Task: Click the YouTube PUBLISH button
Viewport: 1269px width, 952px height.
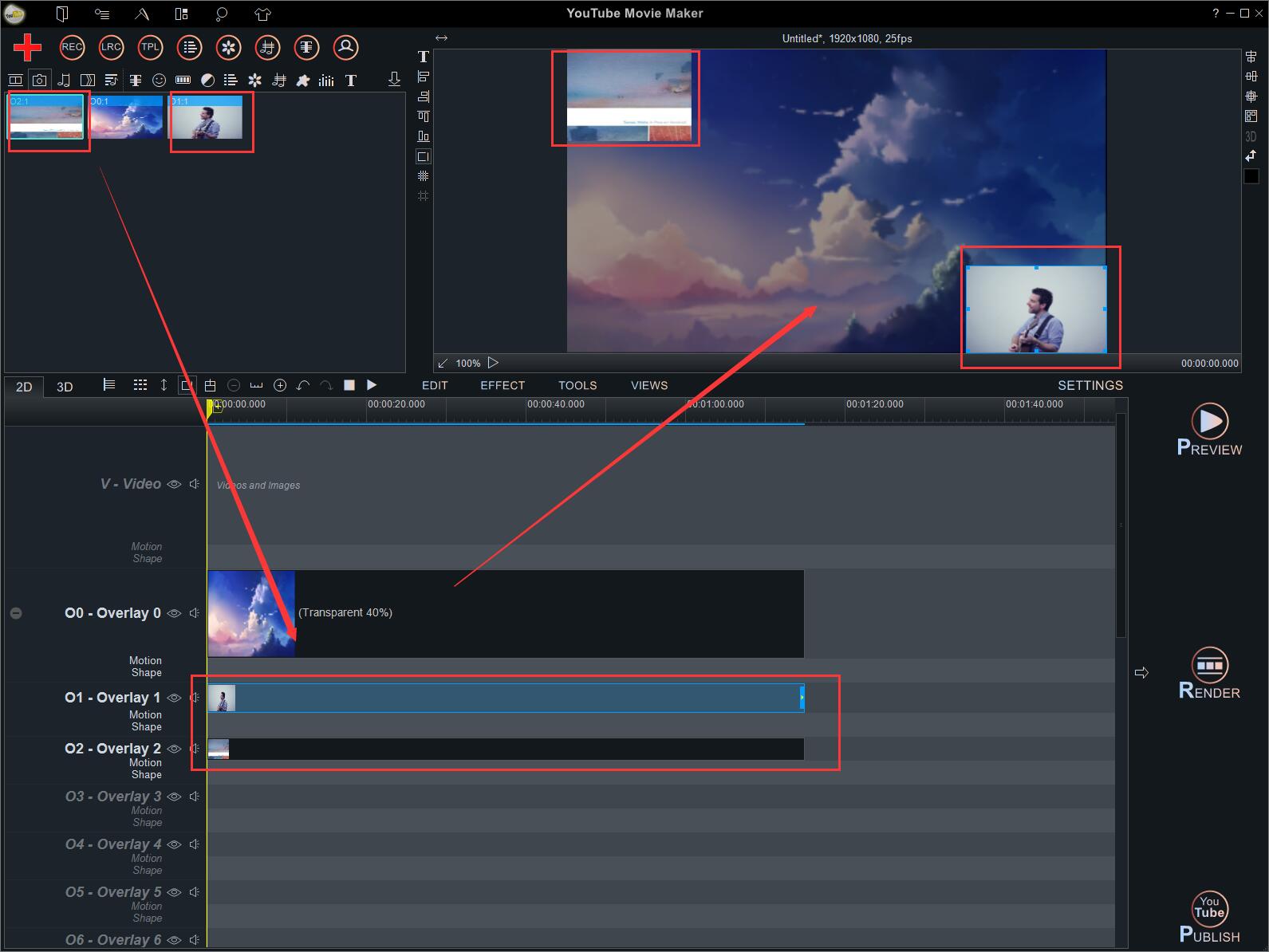Action: [1209, 917]
